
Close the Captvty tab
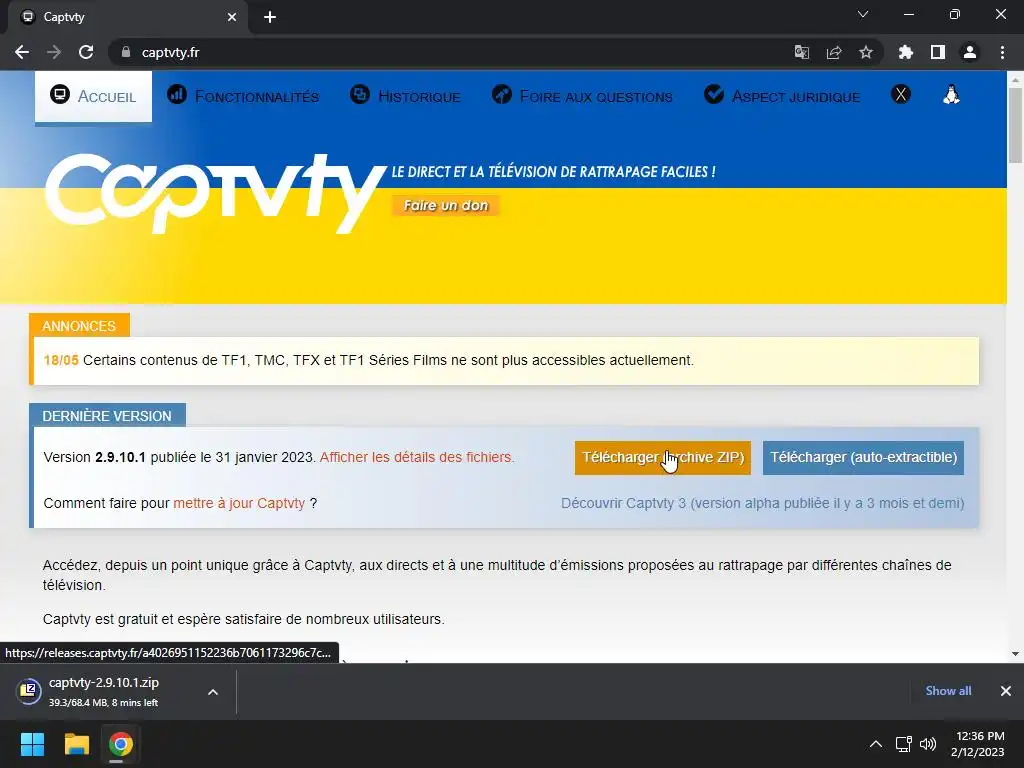point(232,17)
